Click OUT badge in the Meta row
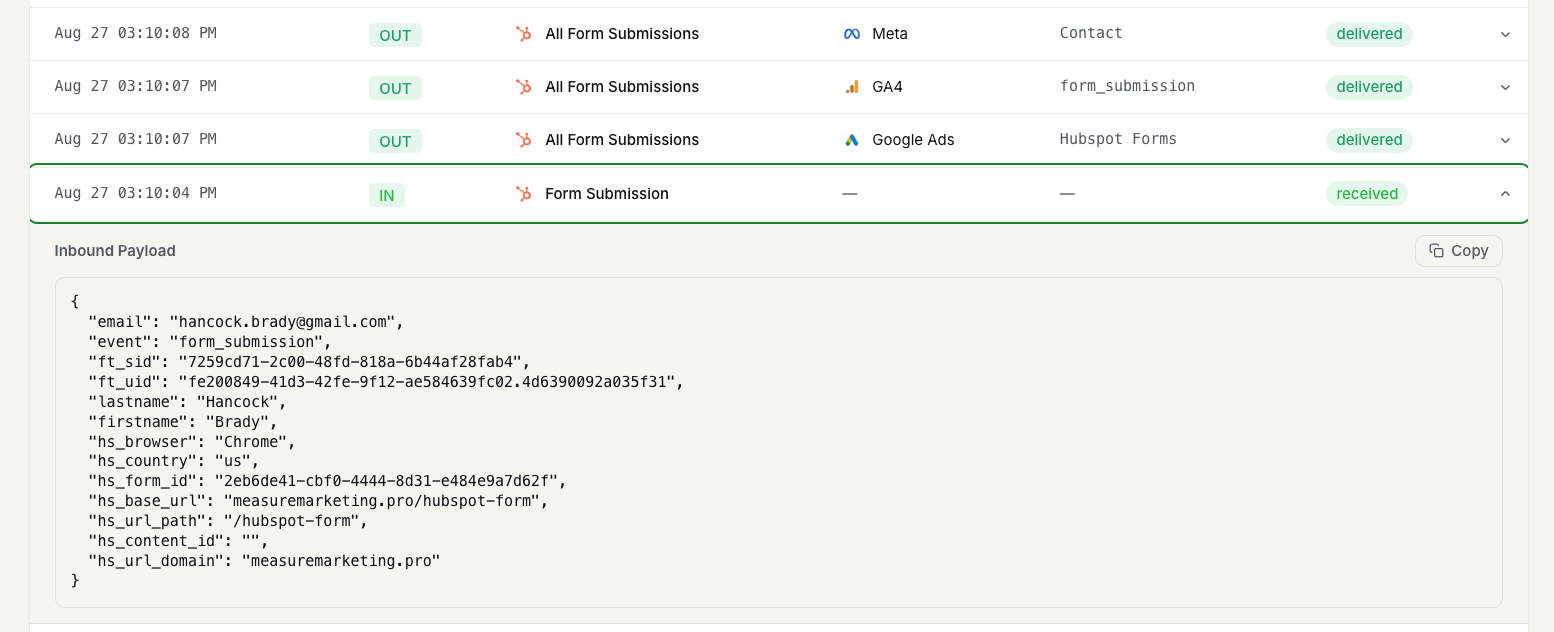1554x632 pixels. (x=395, y=35)
